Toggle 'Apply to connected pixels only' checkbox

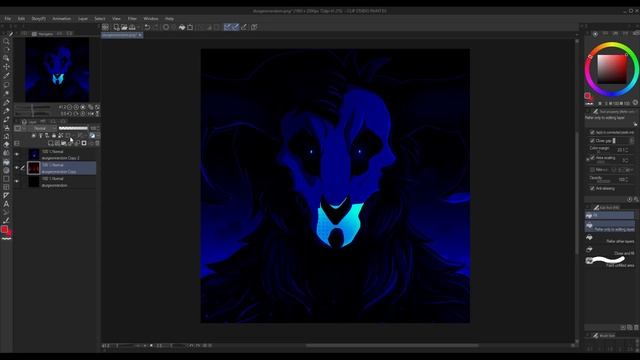592,132
